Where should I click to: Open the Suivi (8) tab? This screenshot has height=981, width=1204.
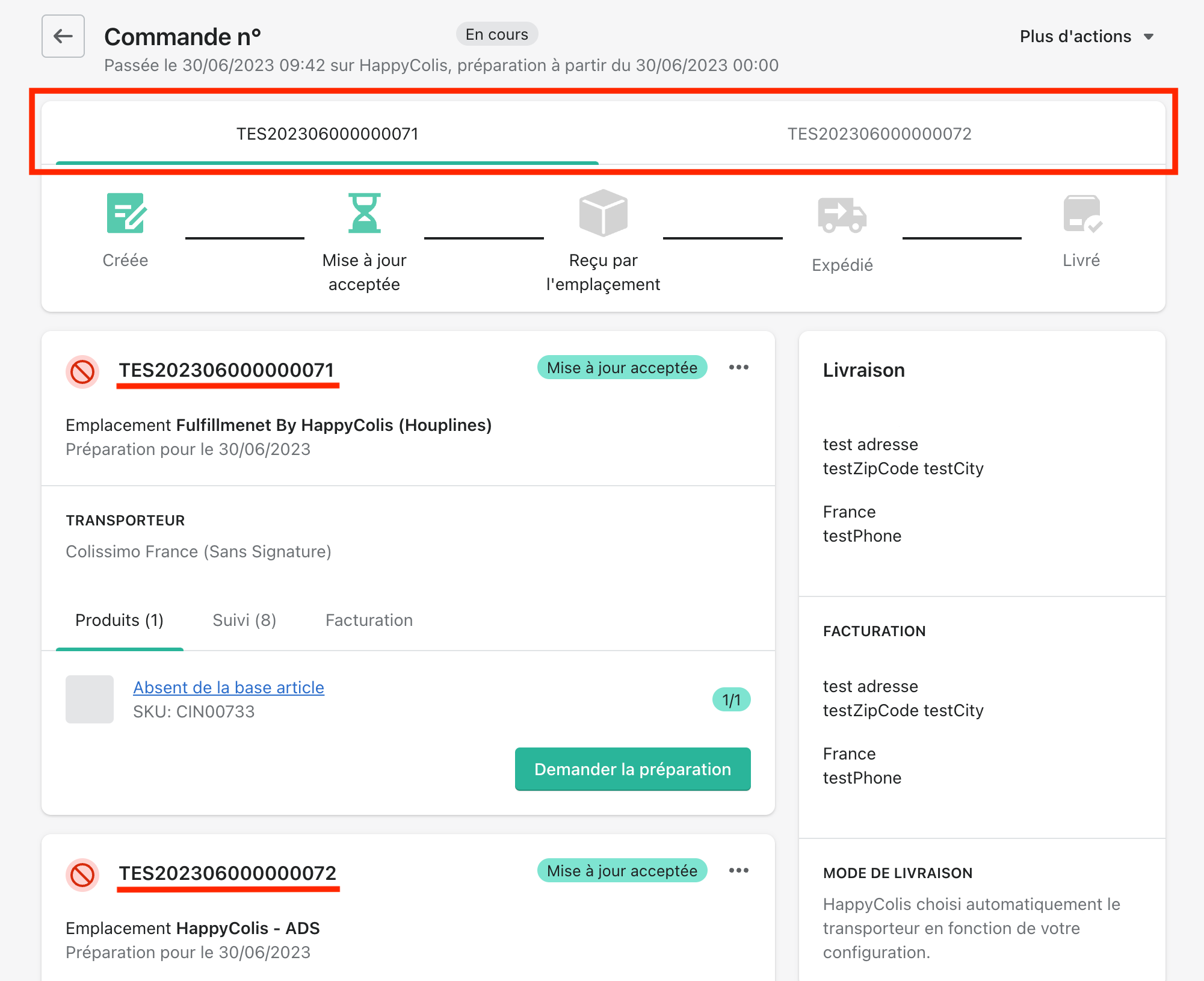[x=244, y=620]
